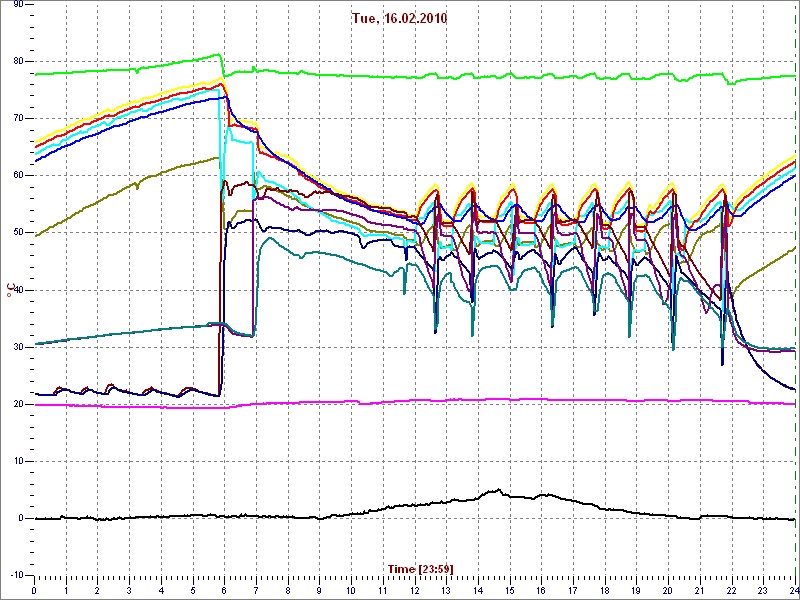Image resolution: width=800 pixels, height=600 pixels.
Task: Click hour 20 on the time axis
Action: point(668,590)
